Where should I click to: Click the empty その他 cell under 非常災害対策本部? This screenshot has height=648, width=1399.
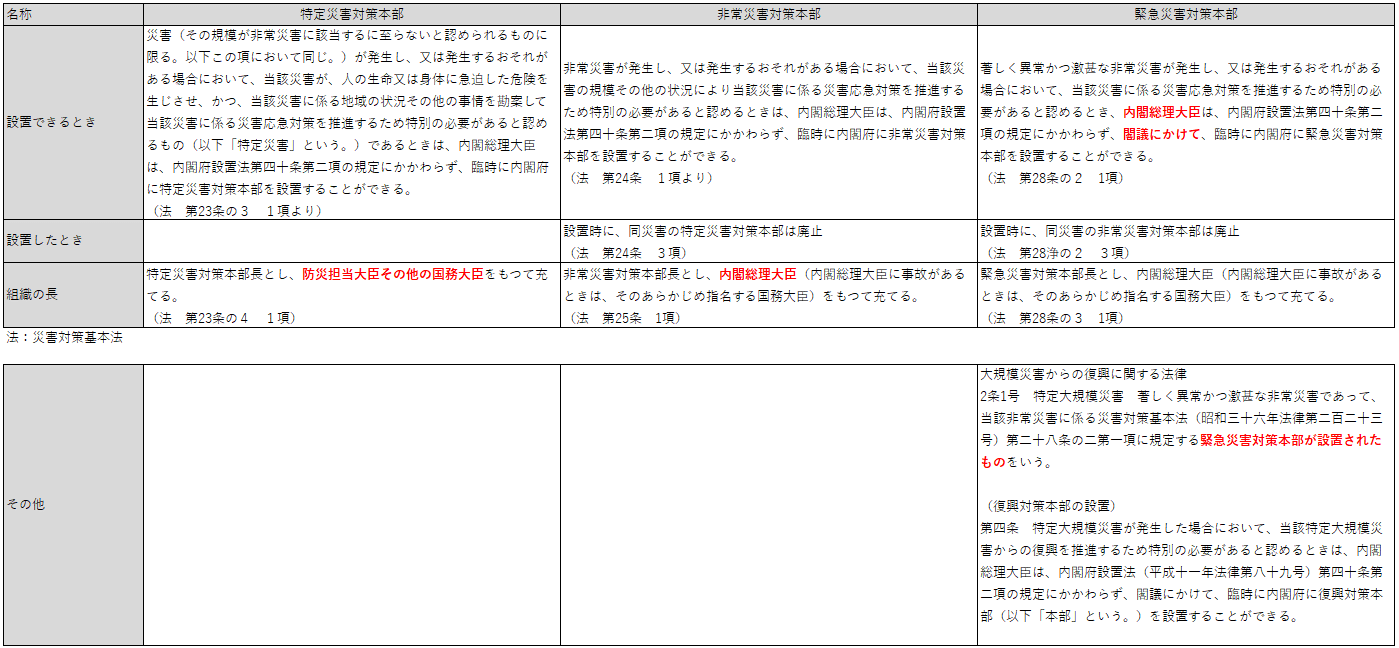(768, 505)
